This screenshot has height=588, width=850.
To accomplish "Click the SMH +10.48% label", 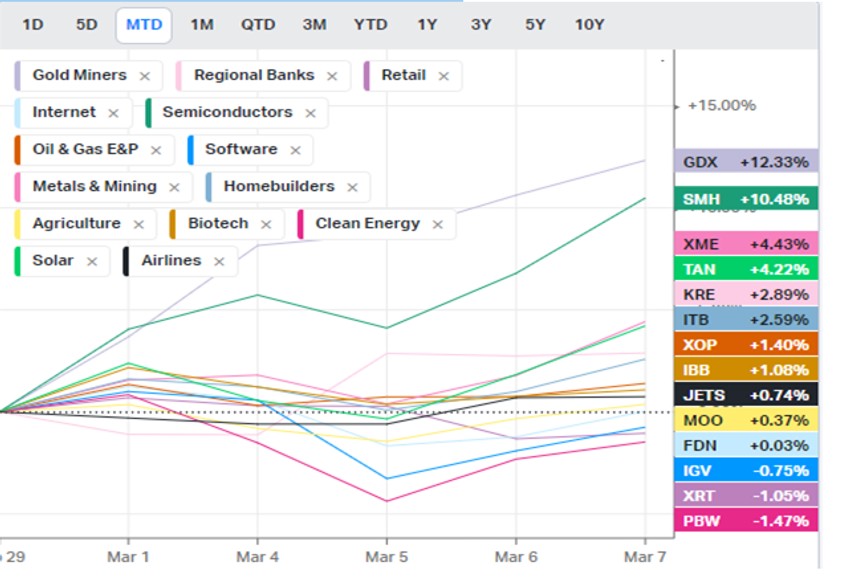I will (746, 199).
